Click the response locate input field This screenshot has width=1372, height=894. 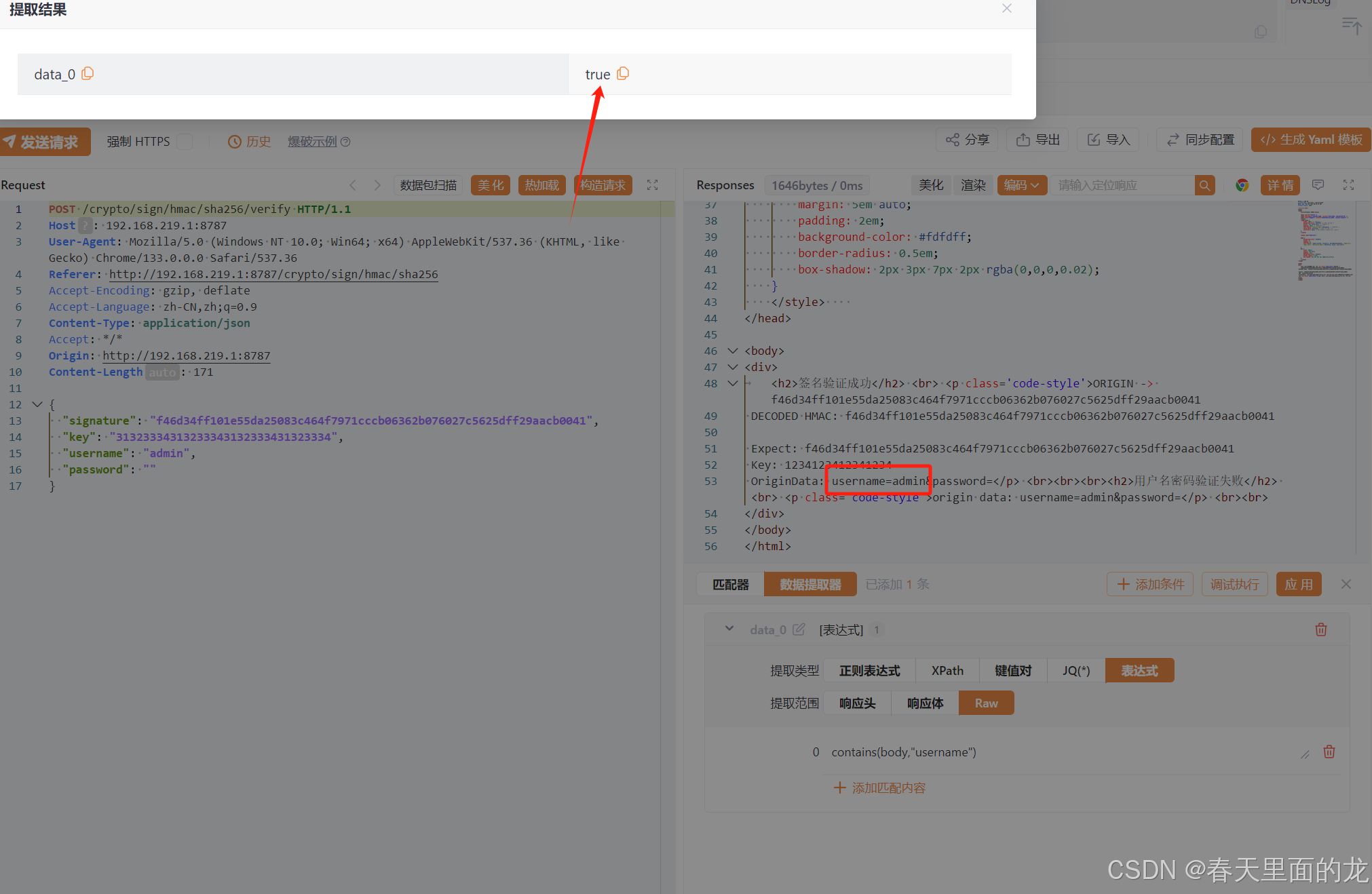[x=1121, y=185]
